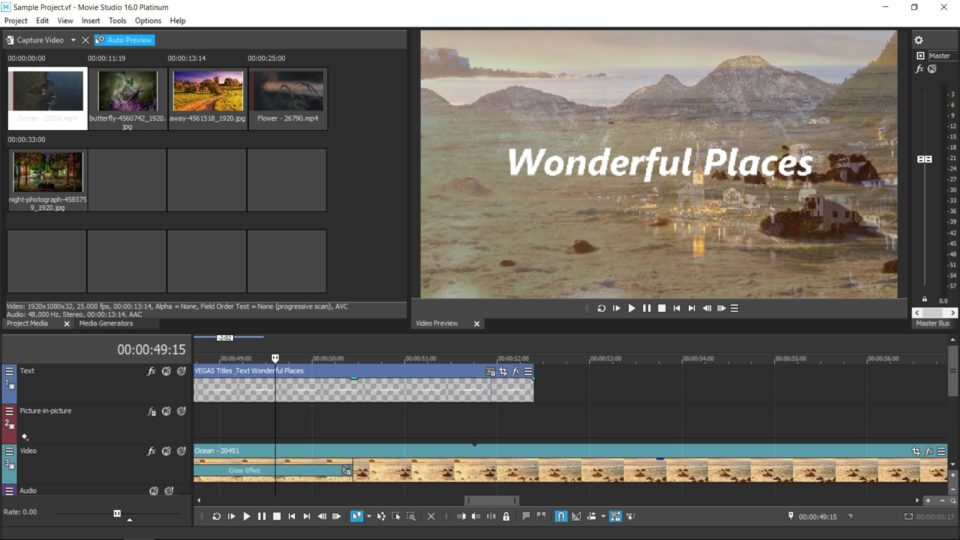This screenshot has width=960, height=540.
Task: Open Generated Media editor on the Text clip
Action: click(490, 371)
